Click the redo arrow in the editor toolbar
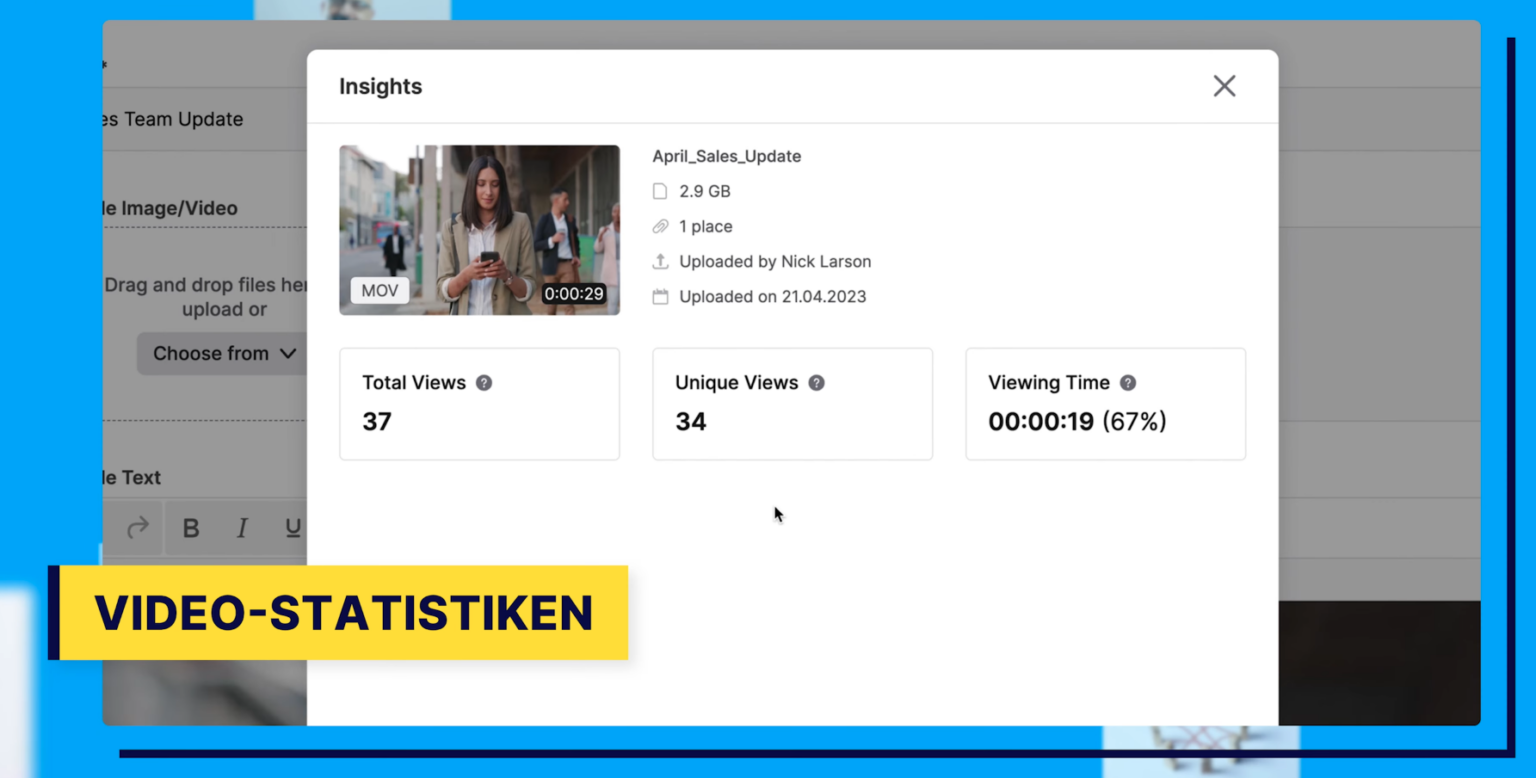Viewport: 1536px width, 778px height. tap(137, 528)
